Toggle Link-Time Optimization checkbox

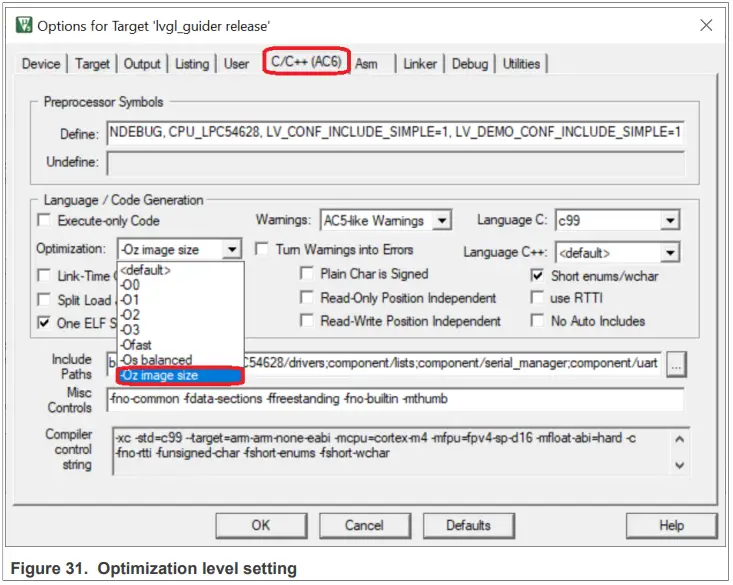[x=44, y=275]
